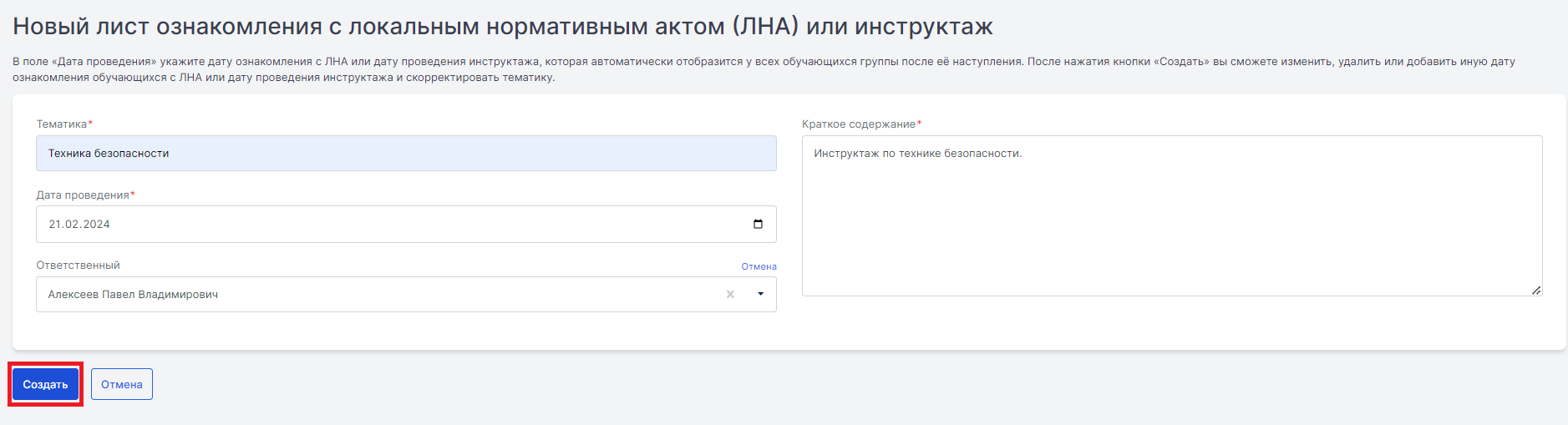1568x425 pixels.
Task: Select the day segment 21 in the date
Action: [x=54, y=224]
